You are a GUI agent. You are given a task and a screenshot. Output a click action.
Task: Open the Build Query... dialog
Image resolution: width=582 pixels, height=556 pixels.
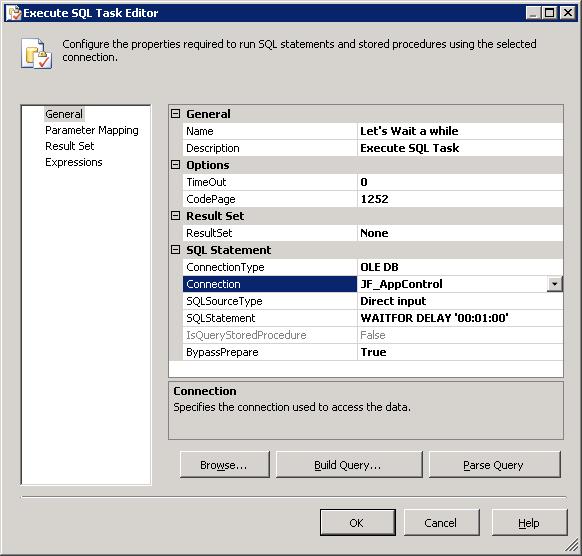[x=349, y=465]
